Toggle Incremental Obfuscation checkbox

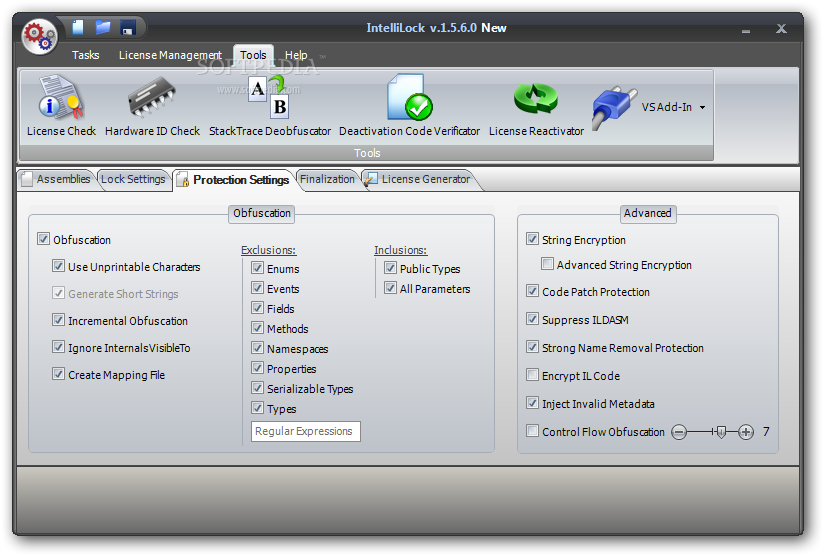click(x=58, y=320)
